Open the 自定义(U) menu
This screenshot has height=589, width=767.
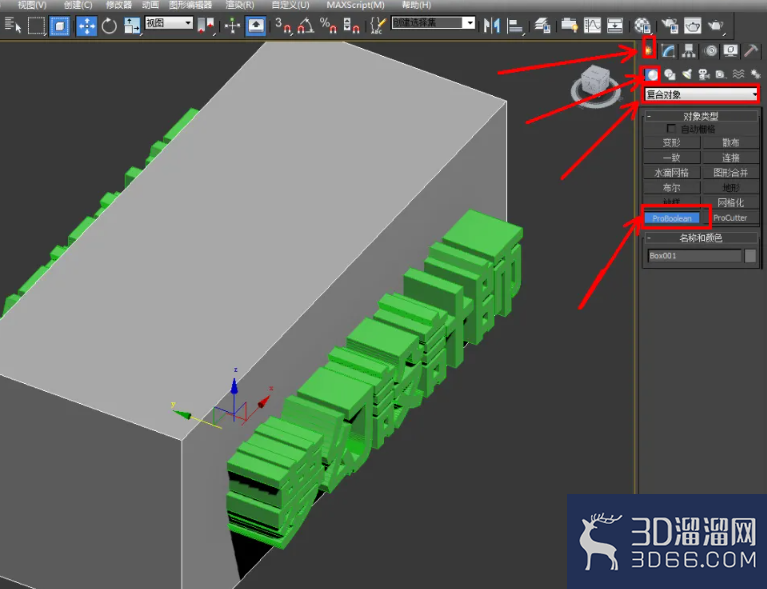[290, 5]
